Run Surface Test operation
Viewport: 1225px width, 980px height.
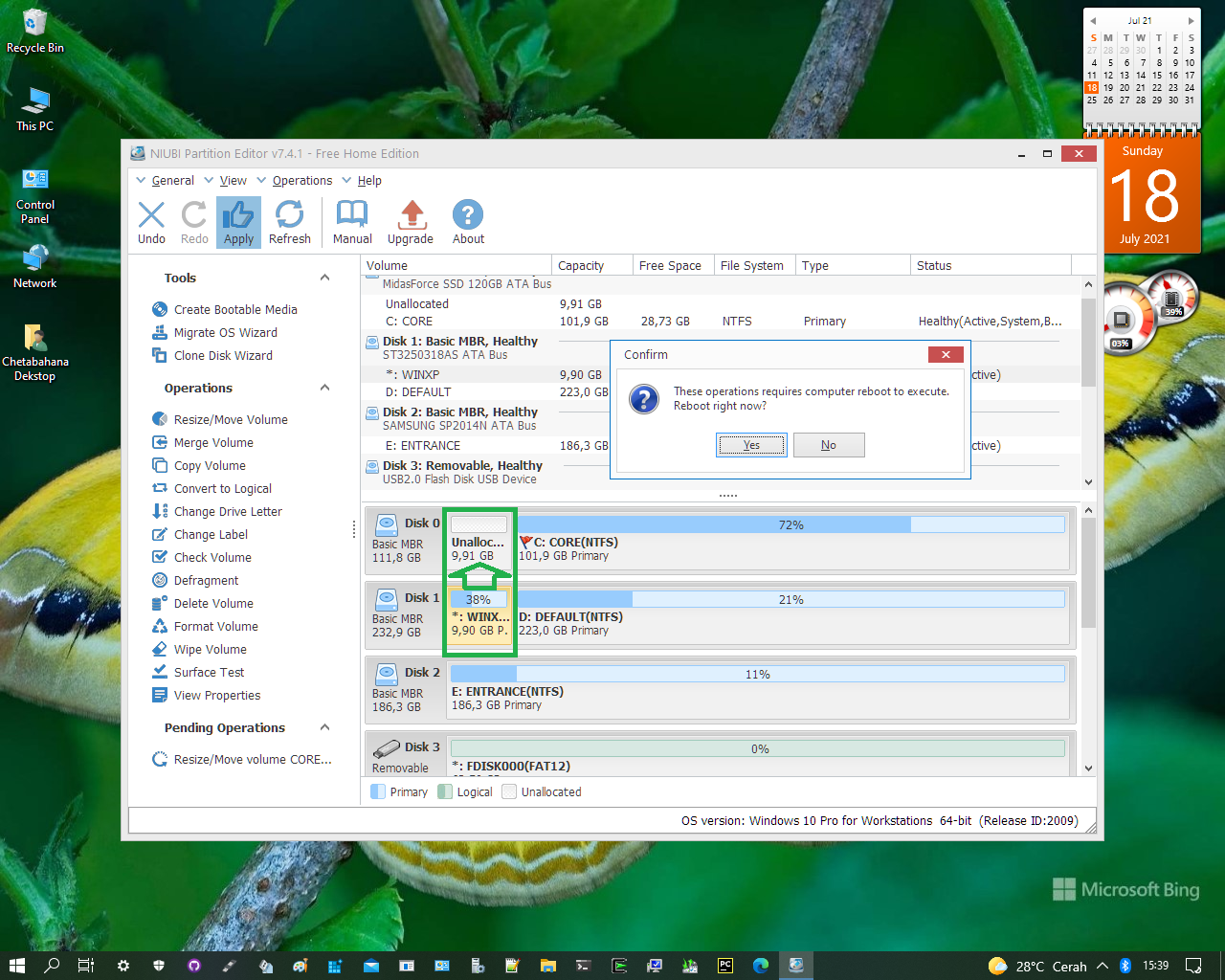pos(198,672)
